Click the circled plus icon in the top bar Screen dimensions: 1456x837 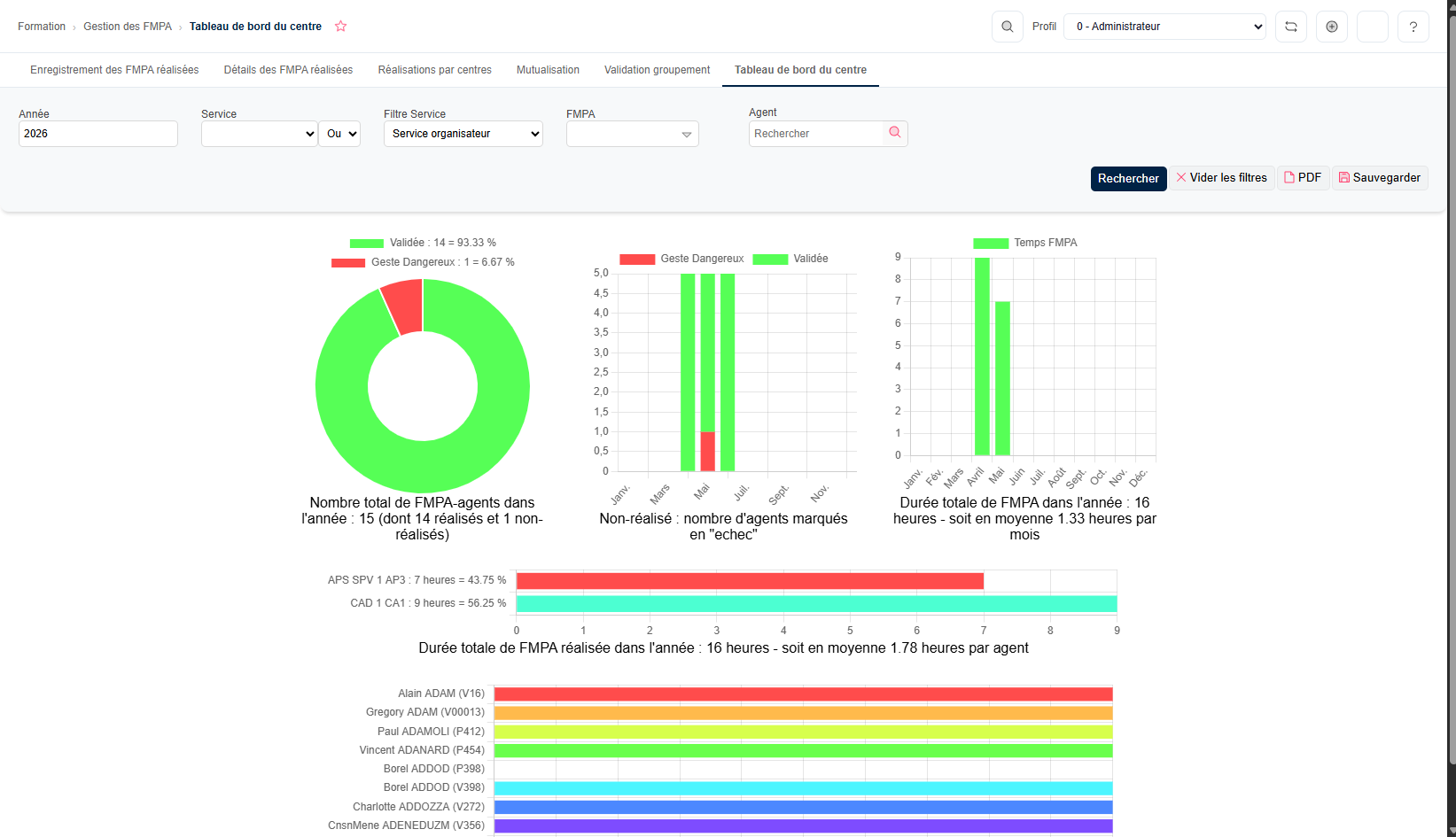(1332, 27)
